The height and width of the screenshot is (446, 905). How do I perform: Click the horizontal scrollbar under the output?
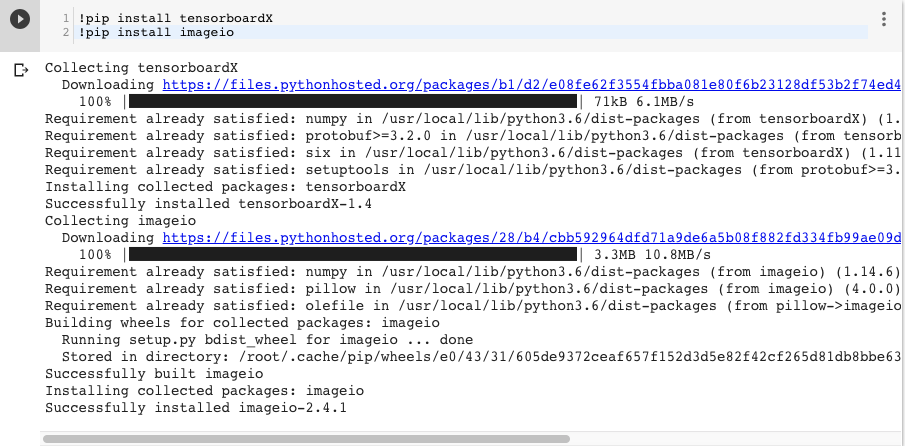pos(306,439)
